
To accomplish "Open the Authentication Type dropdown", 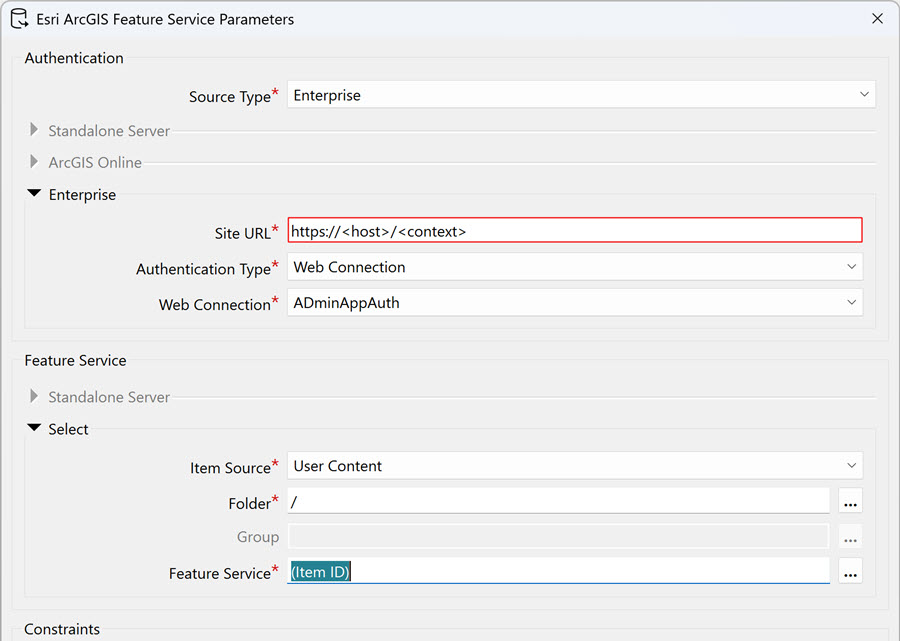I will [x=575, y=267].
